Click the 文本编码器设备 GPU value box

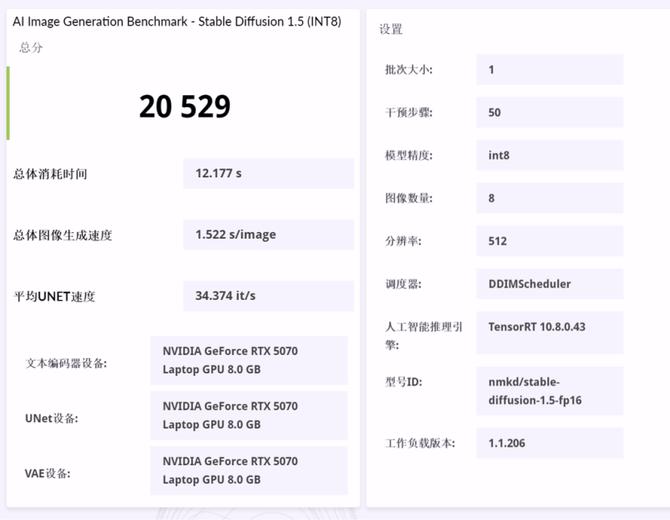pyautogui.click(x=248, y=361)
